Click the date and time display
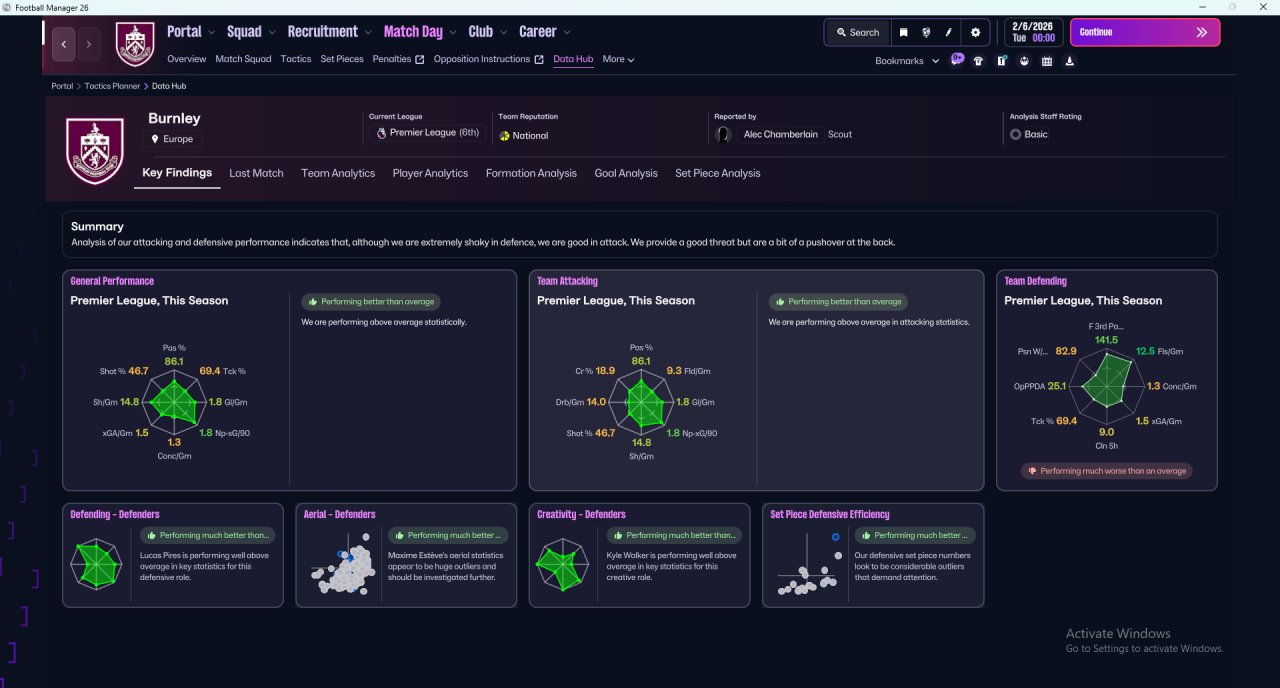1280x688 pixels. 1033,32
